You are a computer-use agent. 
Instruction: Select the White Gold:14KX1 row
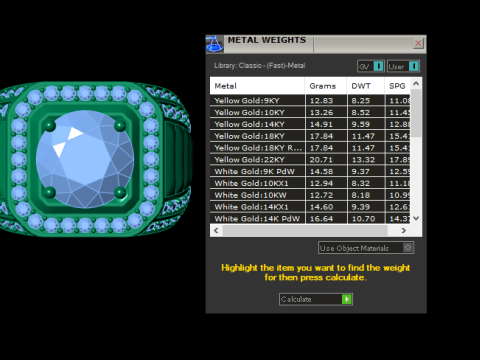(x=310, y=207)
